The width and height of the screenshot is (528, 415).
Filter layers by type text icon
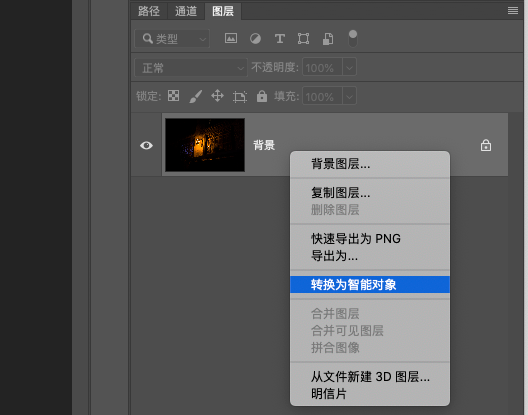[279, 39]
